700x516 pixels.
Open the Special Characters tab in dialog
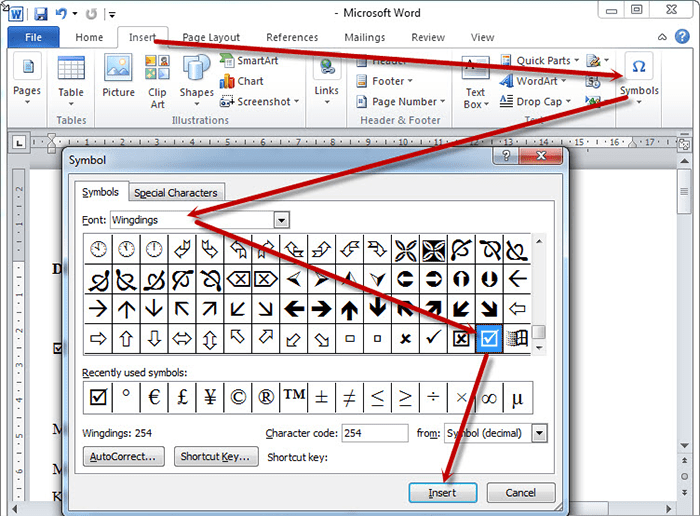pyautogui.click(x=176, y=193)
